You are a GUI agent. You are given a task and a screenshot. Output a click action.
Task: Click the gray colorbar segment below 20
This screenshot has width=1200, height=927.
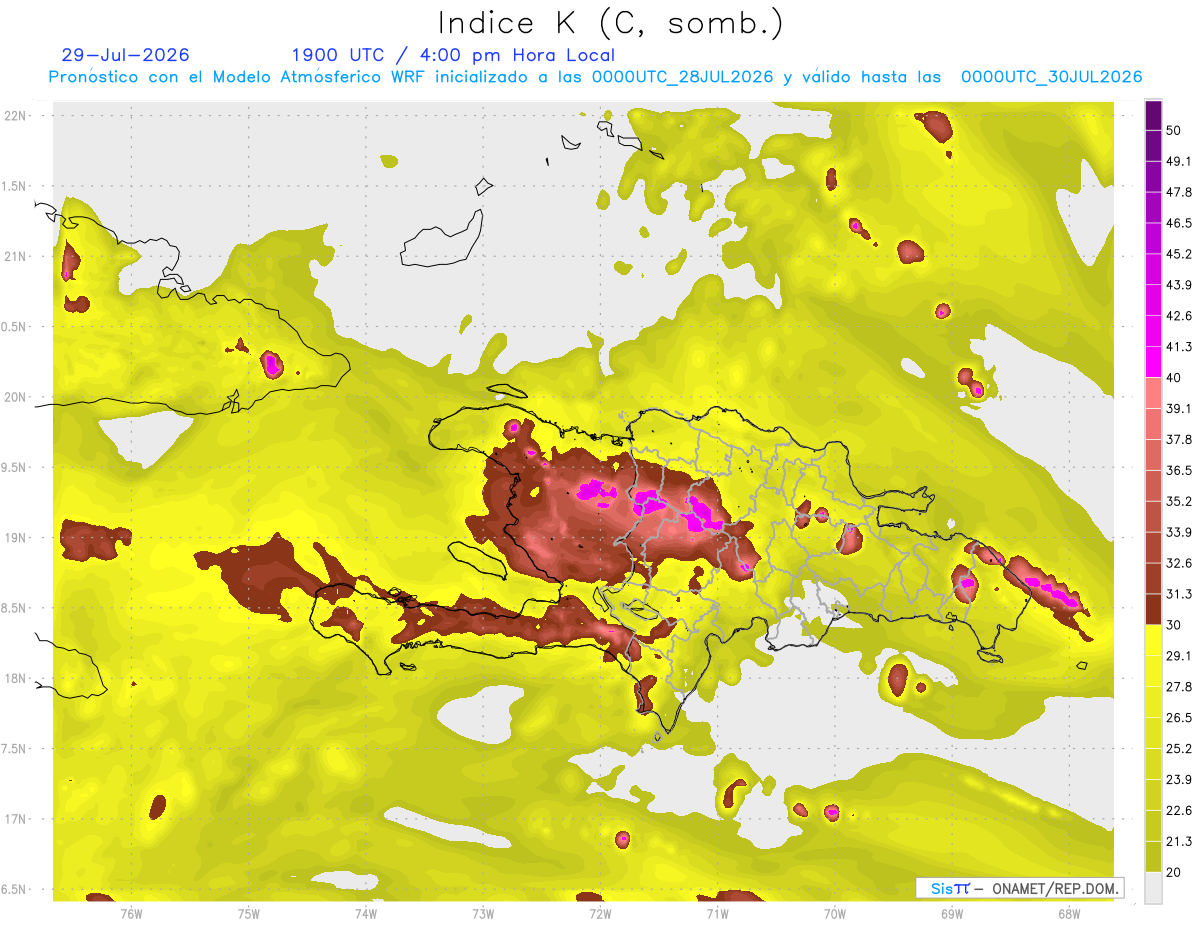tap(1153, 888)
